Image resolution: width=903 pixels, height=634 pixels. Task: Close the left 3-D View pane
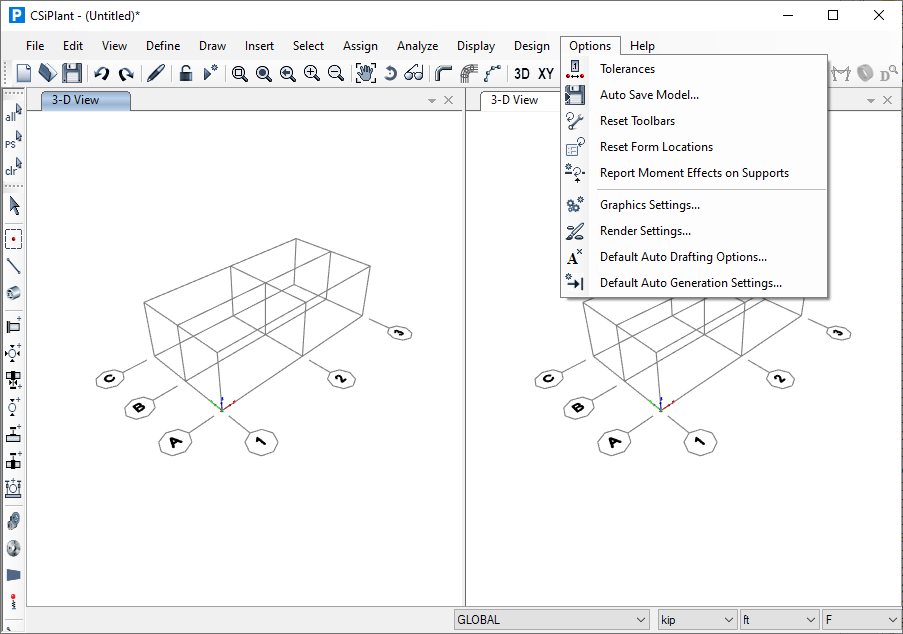[x=449, y=100]
